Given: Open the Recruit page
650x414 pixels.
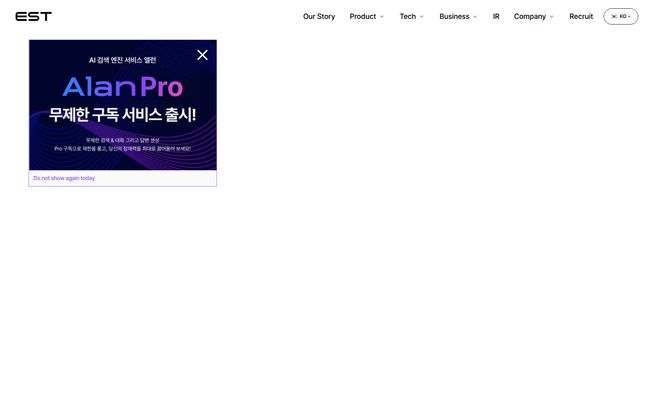Looking at the screenshot, I should (581, 17).
